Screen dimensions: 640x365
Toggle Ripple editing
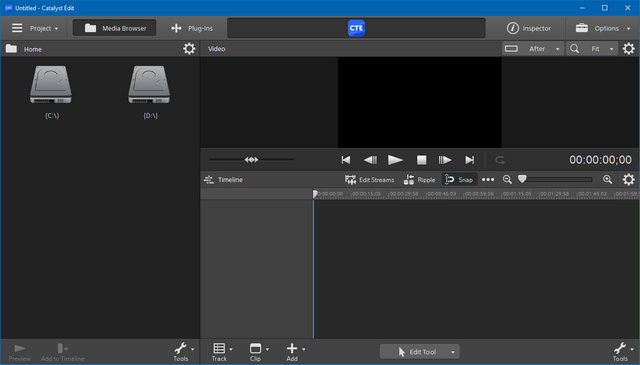coord(419,180)
